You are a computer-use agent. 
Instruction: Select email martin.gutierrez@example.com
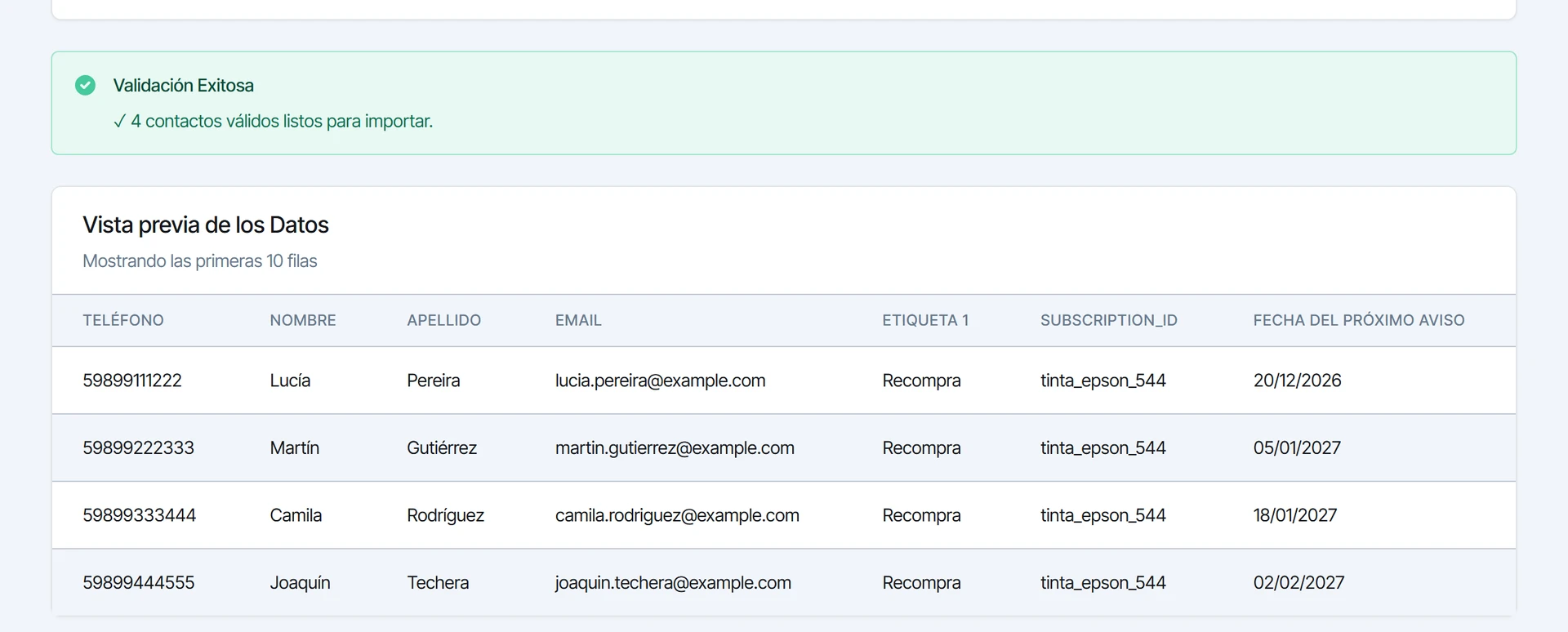[675, 448]
